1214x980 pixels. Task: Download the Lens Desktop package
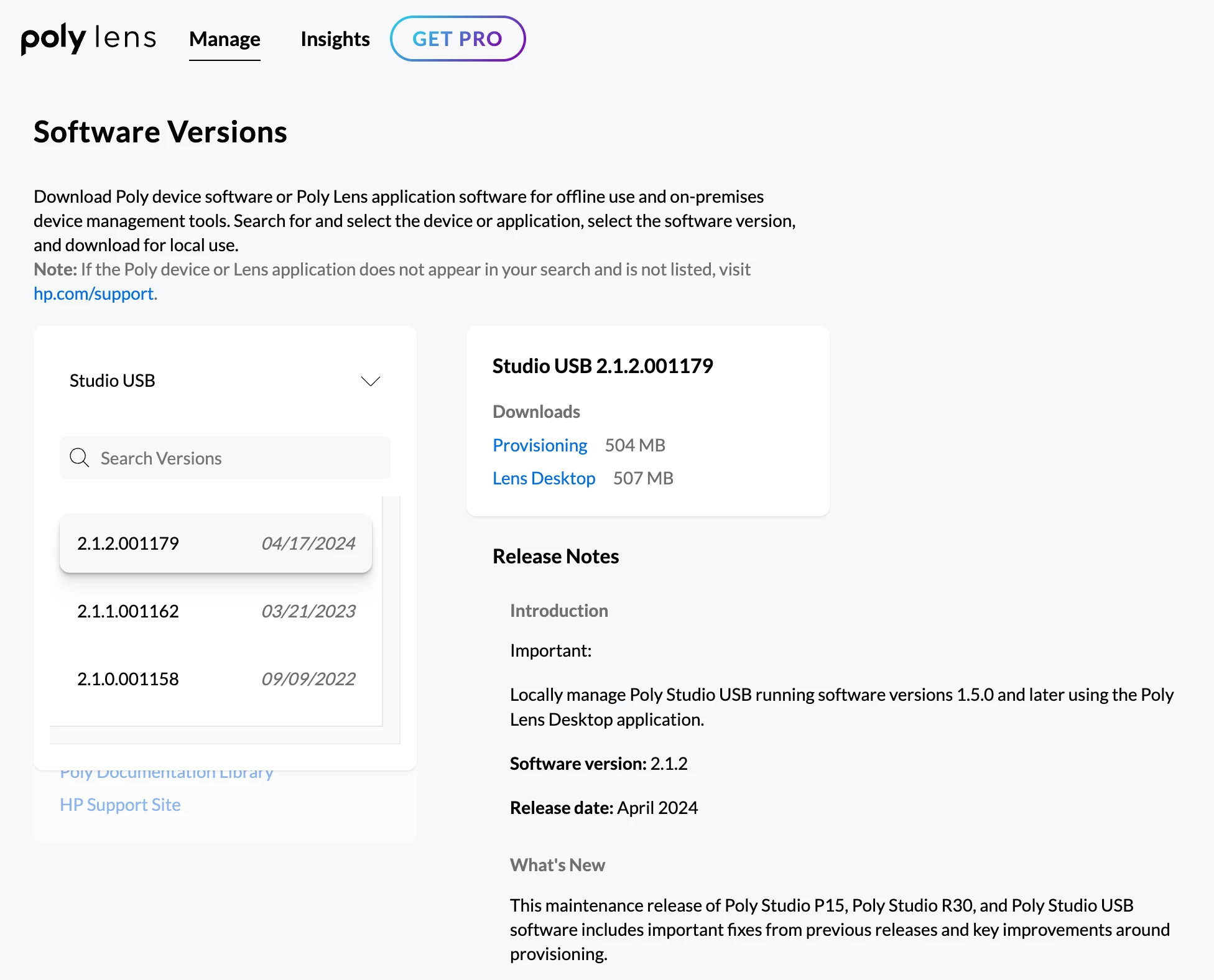(544, 478)
